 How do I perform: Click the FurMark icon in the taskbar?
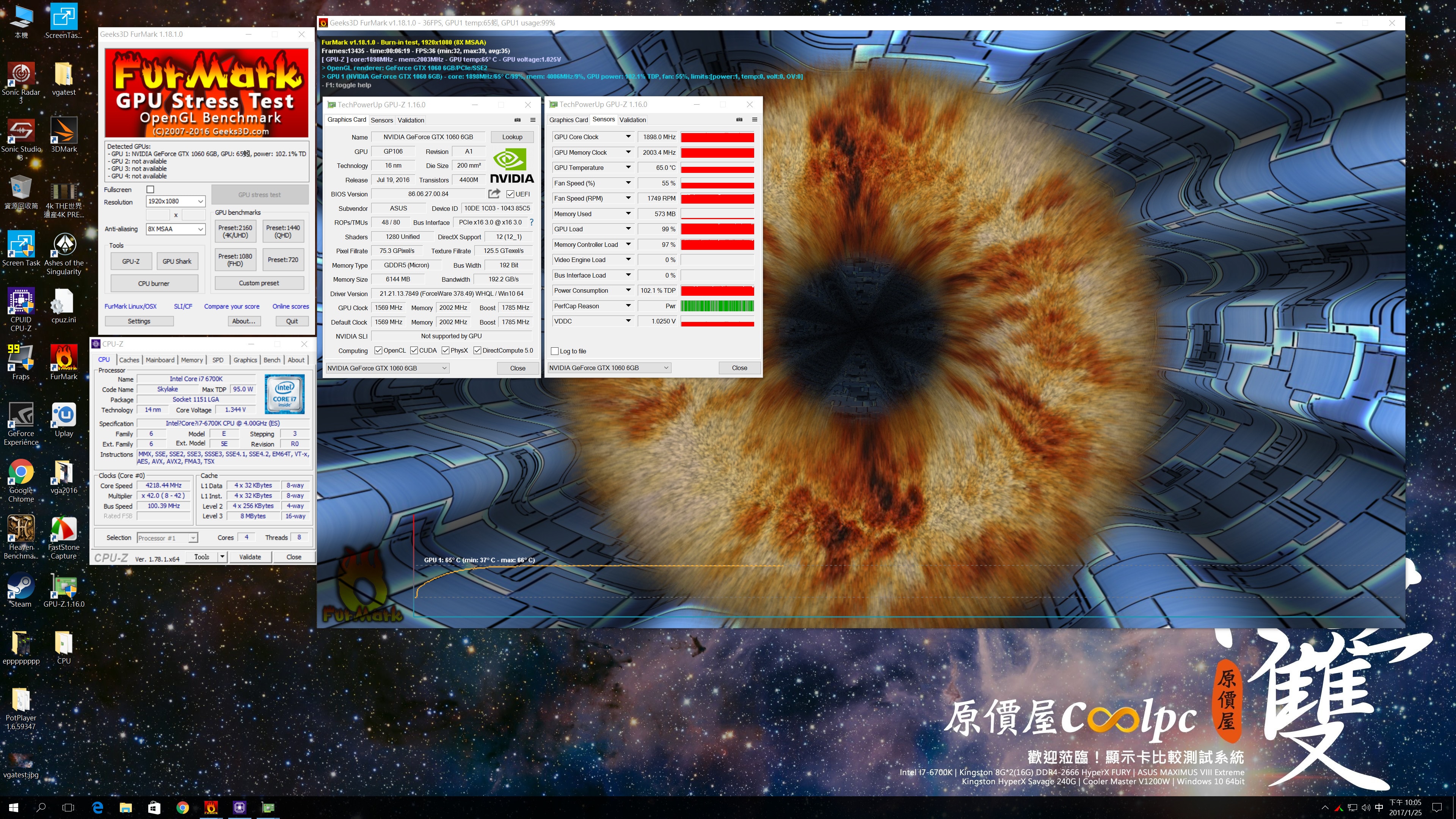[211, 807]
